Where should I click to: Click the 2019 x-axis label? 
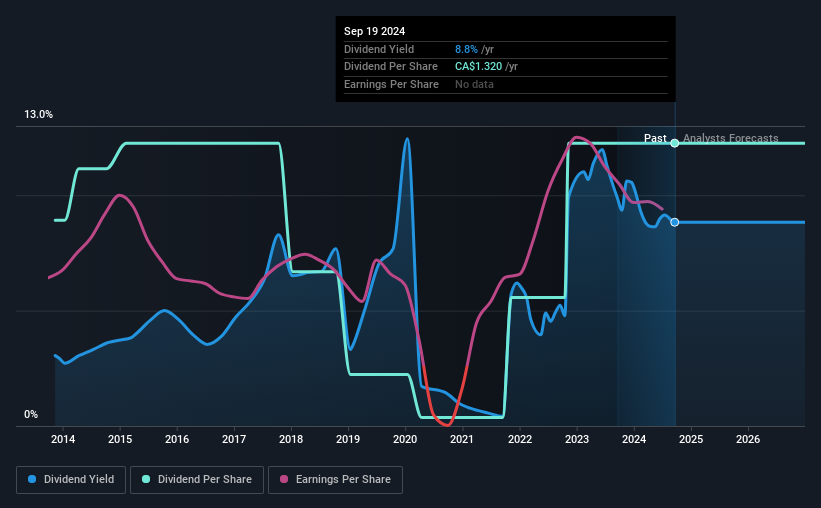pos(348,439)
